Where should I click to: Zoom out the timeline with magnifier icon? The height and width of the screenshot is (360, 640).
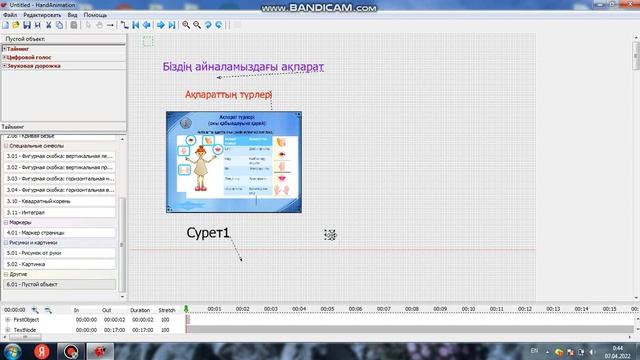pos(48,310)
